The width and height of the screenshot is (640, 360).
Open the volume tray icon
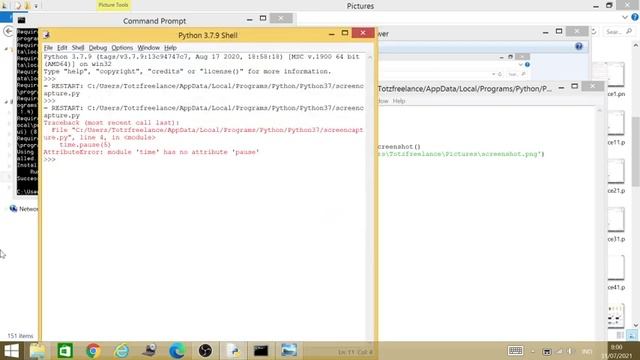pos(570,351)
